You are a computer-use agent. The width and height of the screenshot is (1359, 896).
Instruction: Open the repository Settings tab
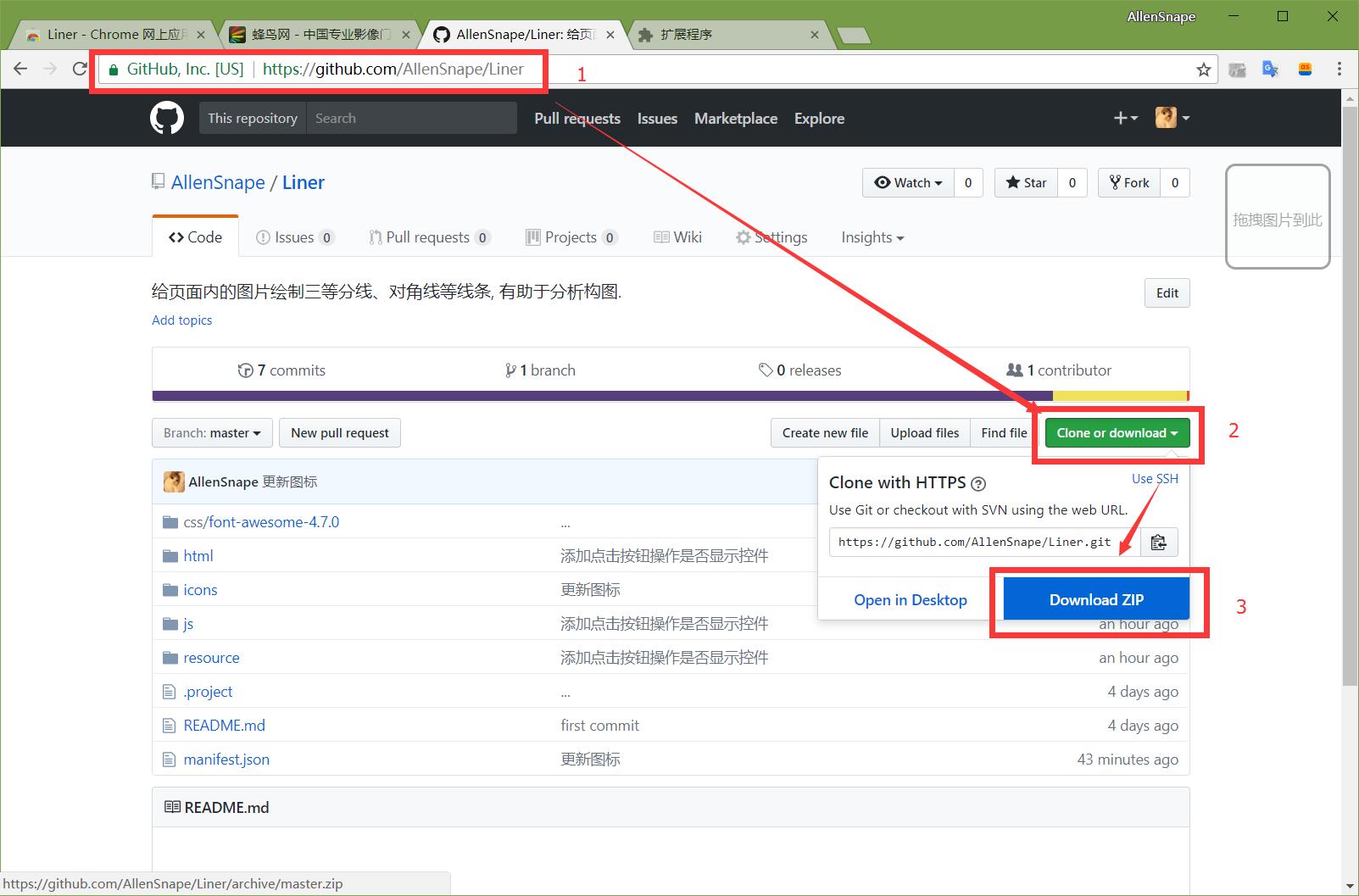[x=771, y=237]
